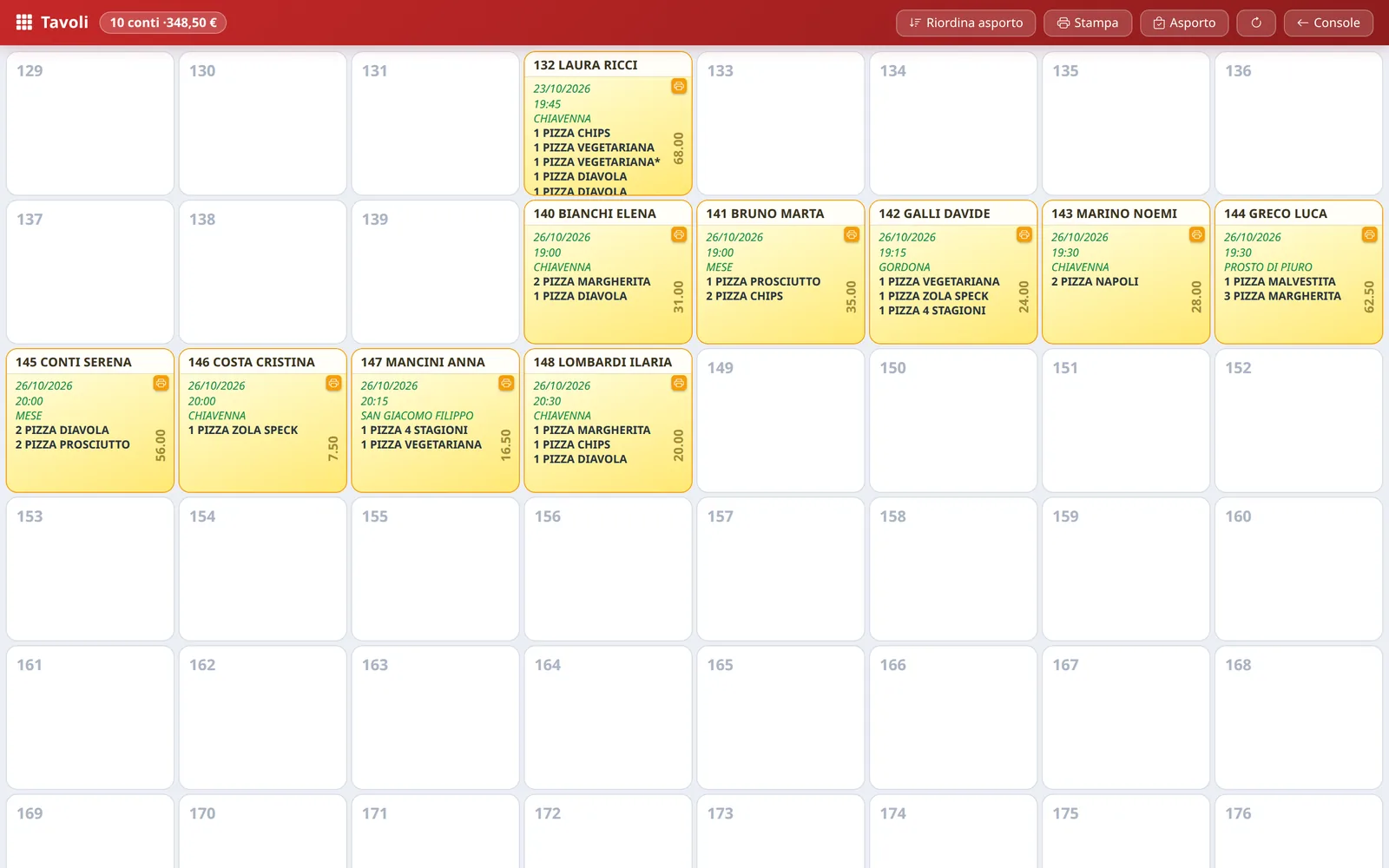Open order header 132 LAURA RICCI
Image resolution: width=1389 pixels, height=868 pixels.
pos(608,65)
